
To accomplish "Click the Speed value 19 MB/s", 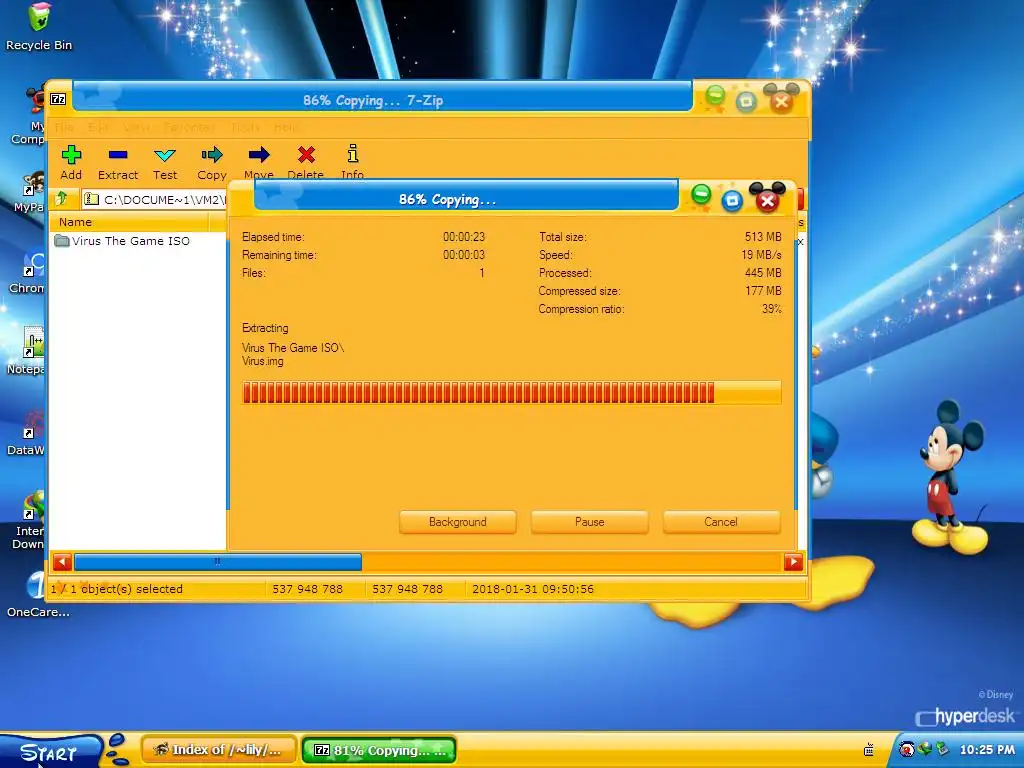I will (761, 255).
